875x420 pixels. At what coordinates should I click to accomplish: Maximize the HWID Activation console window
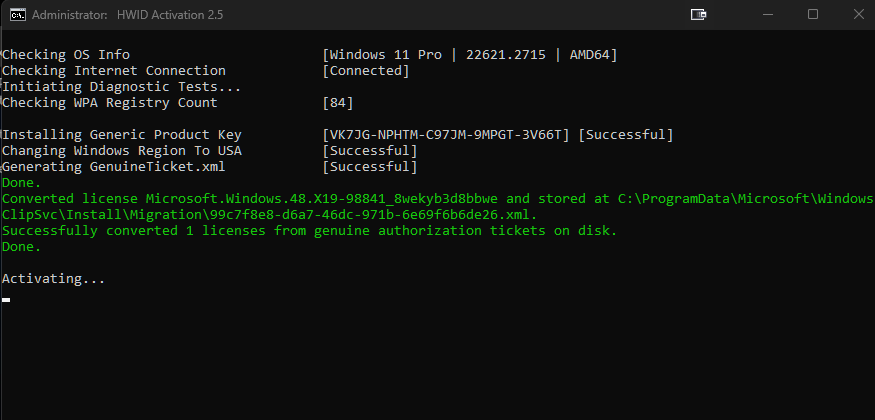[x=812, y=15]
